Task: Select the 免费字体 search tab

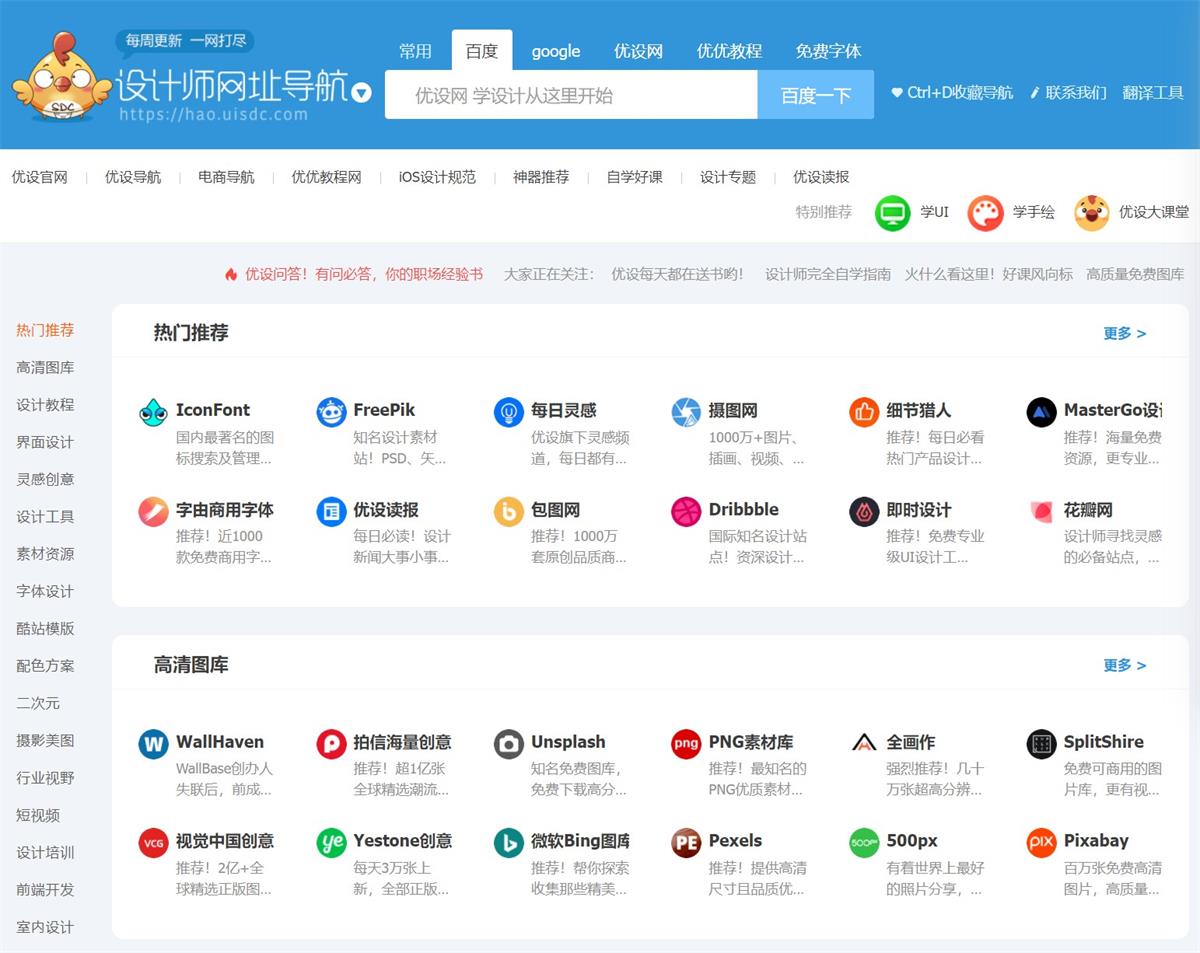Action: pyautogui.click(x=828, y=51)
